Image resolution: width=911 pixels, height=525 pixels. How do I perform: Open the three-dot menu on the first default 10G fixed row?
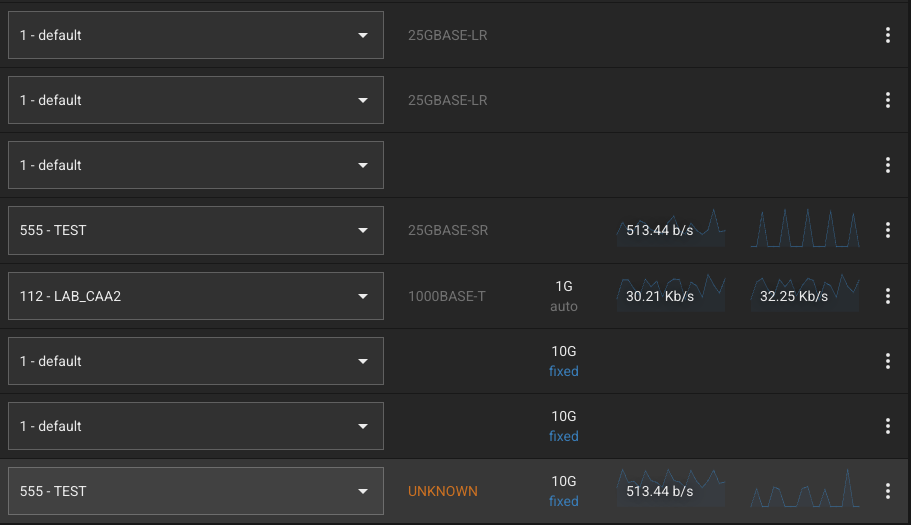[887, 361]
